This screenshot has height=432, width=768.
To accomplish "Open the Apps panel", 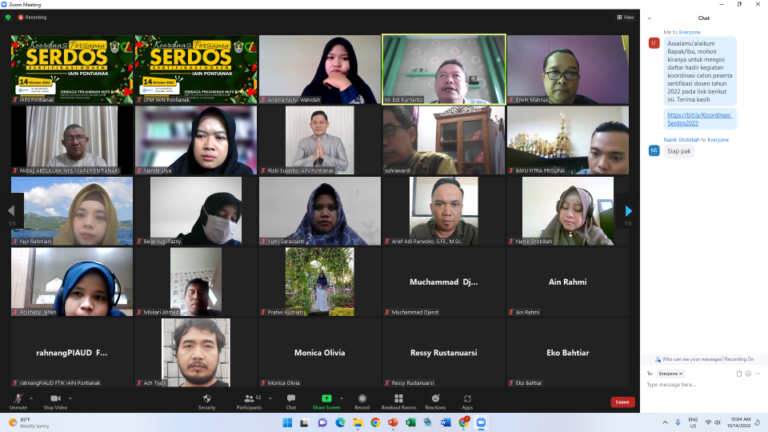I will 467,401.
